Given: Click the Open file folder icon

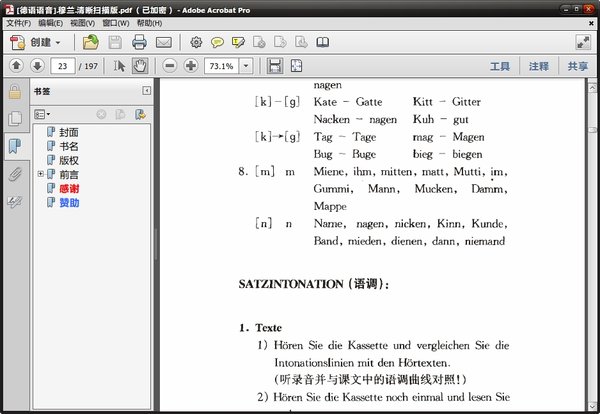Looking at the screenshot, I should coord(91,42).
